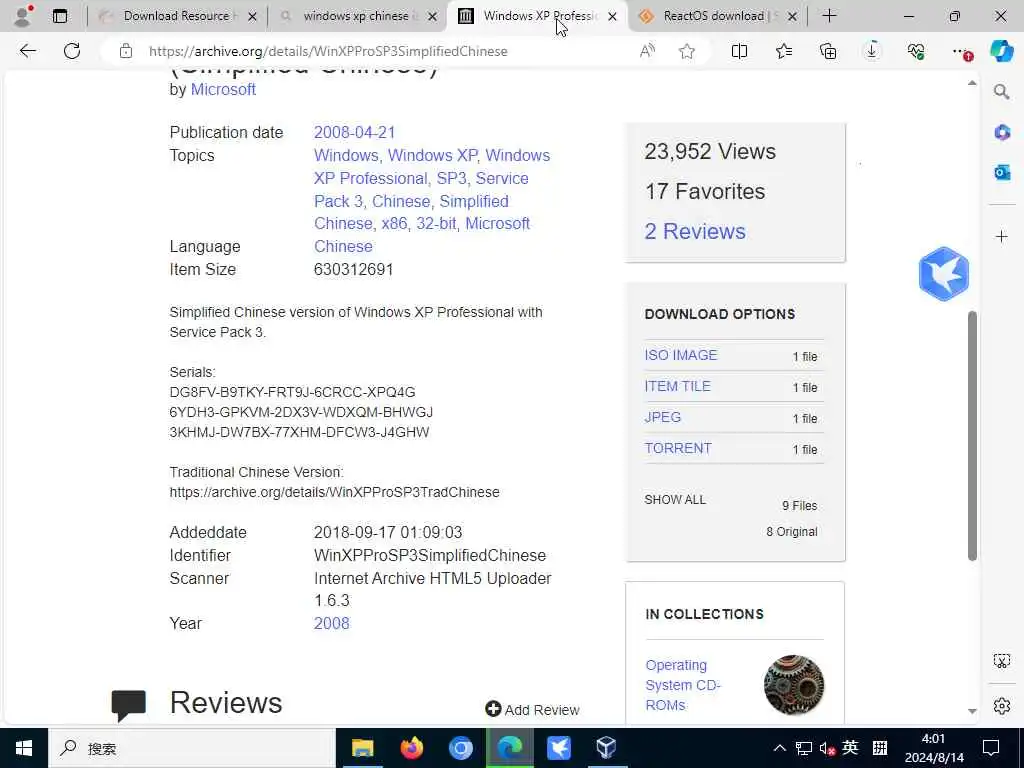Click the archive.org address bar URL
This screenshot has width=1024, height=768.
coord(328,51)
